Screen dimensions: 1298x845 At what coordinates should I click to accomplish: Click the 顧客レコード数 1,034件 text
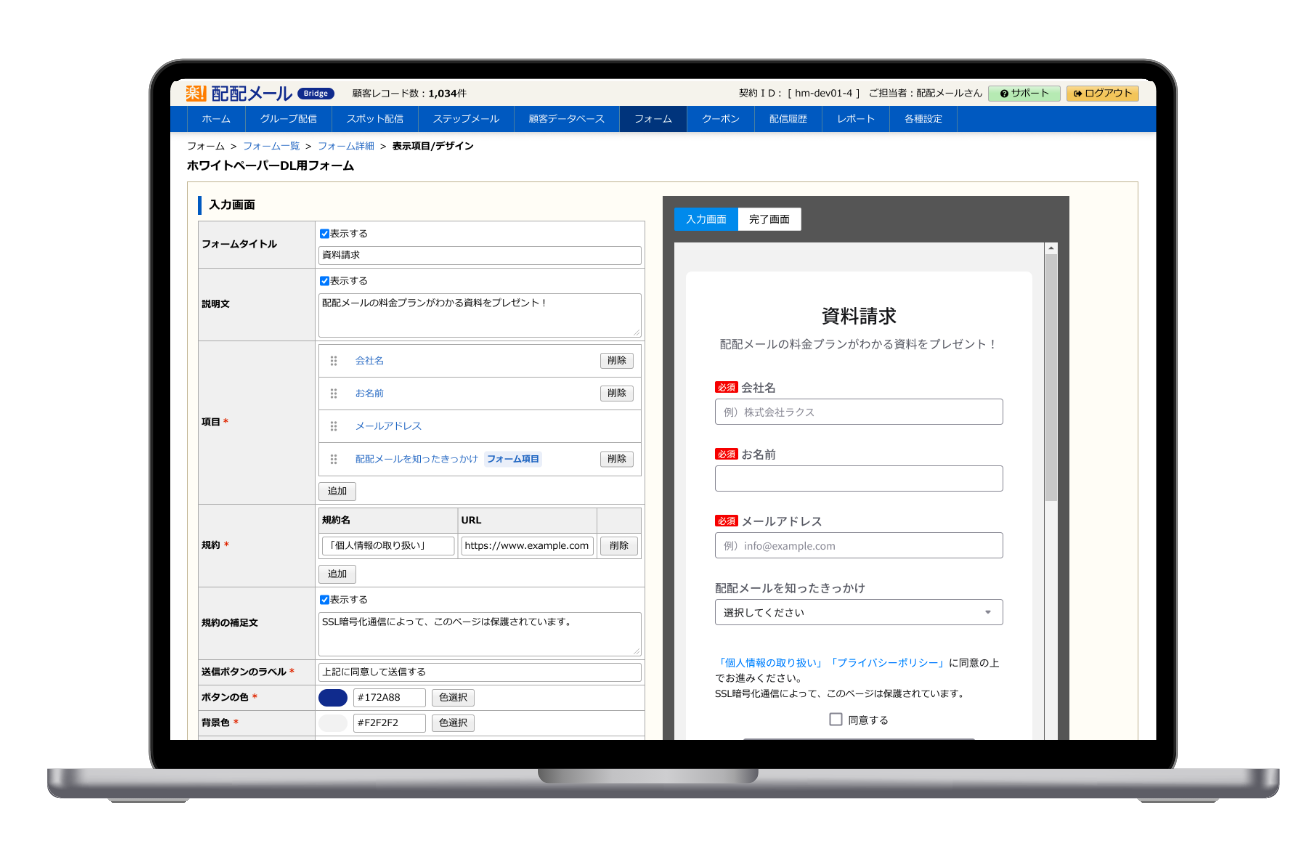[409, 93]
